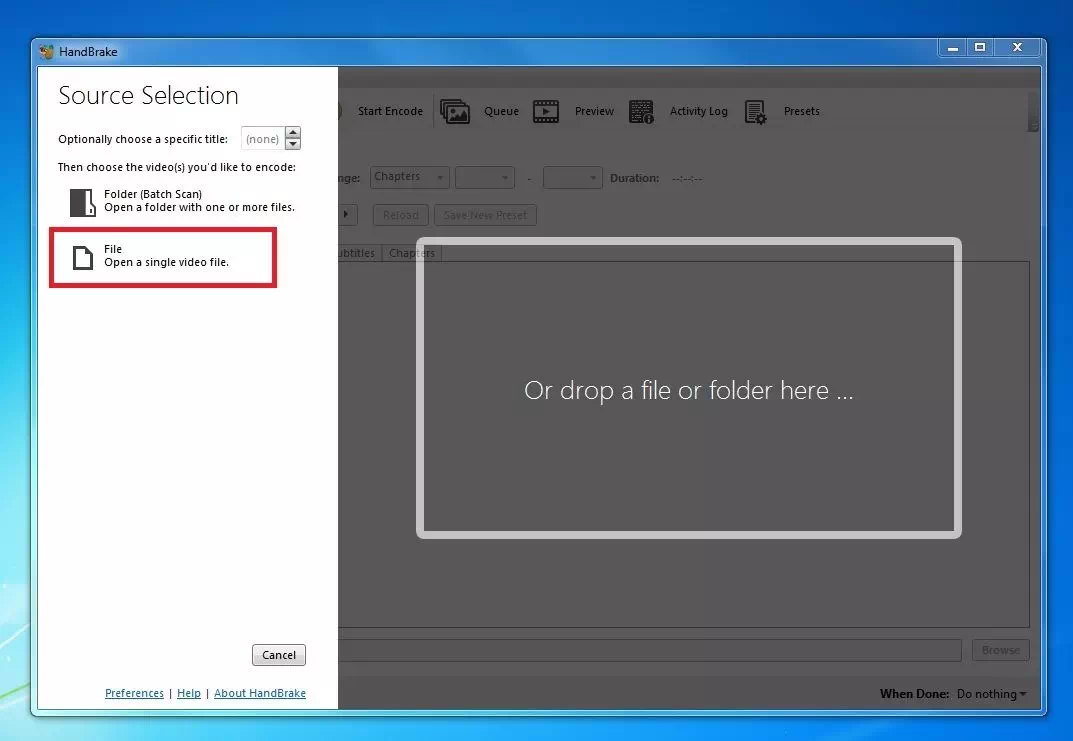
Task: Show the Activity Log
Action: click(x=677, y=111)
